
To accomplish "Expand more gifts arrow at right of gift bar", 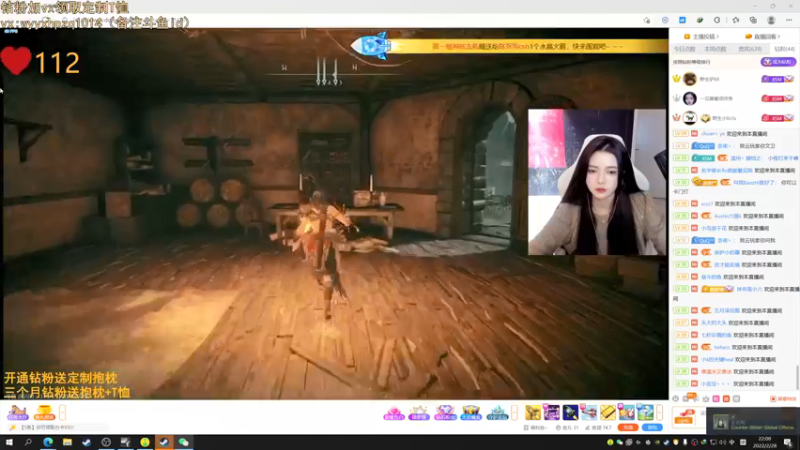I will pyautogui.click(x=659, y=412).
